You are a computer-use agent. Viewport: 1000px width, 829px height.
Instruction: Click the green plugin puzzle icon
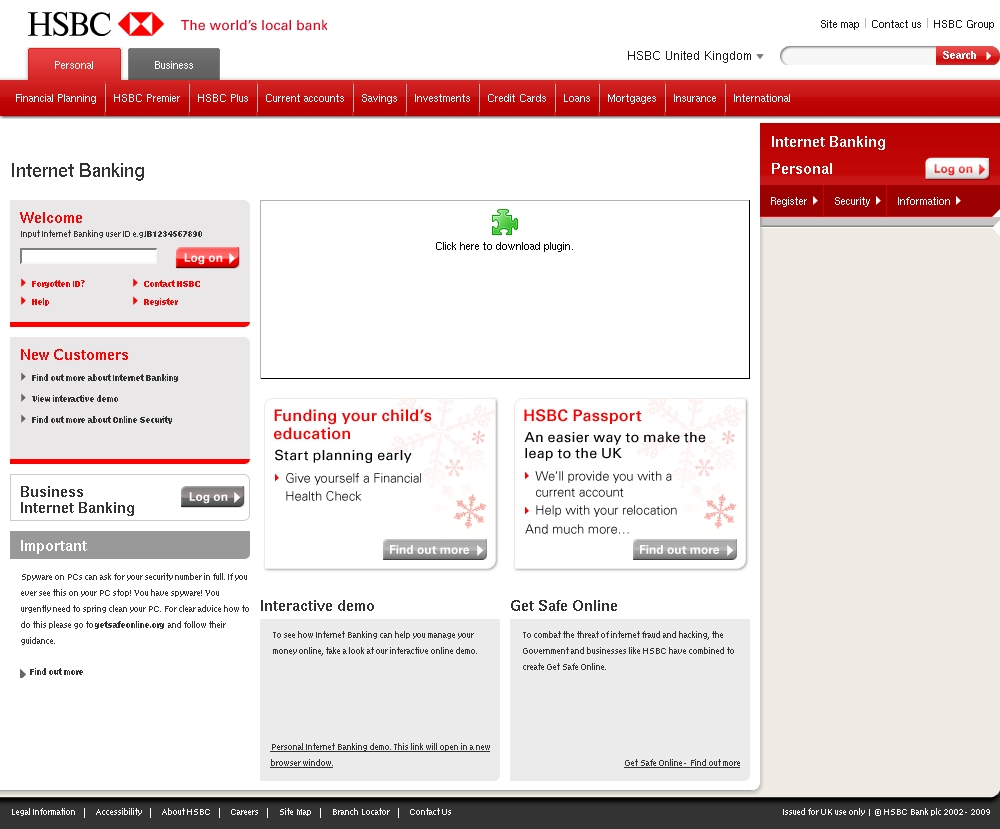click(504, 222)
